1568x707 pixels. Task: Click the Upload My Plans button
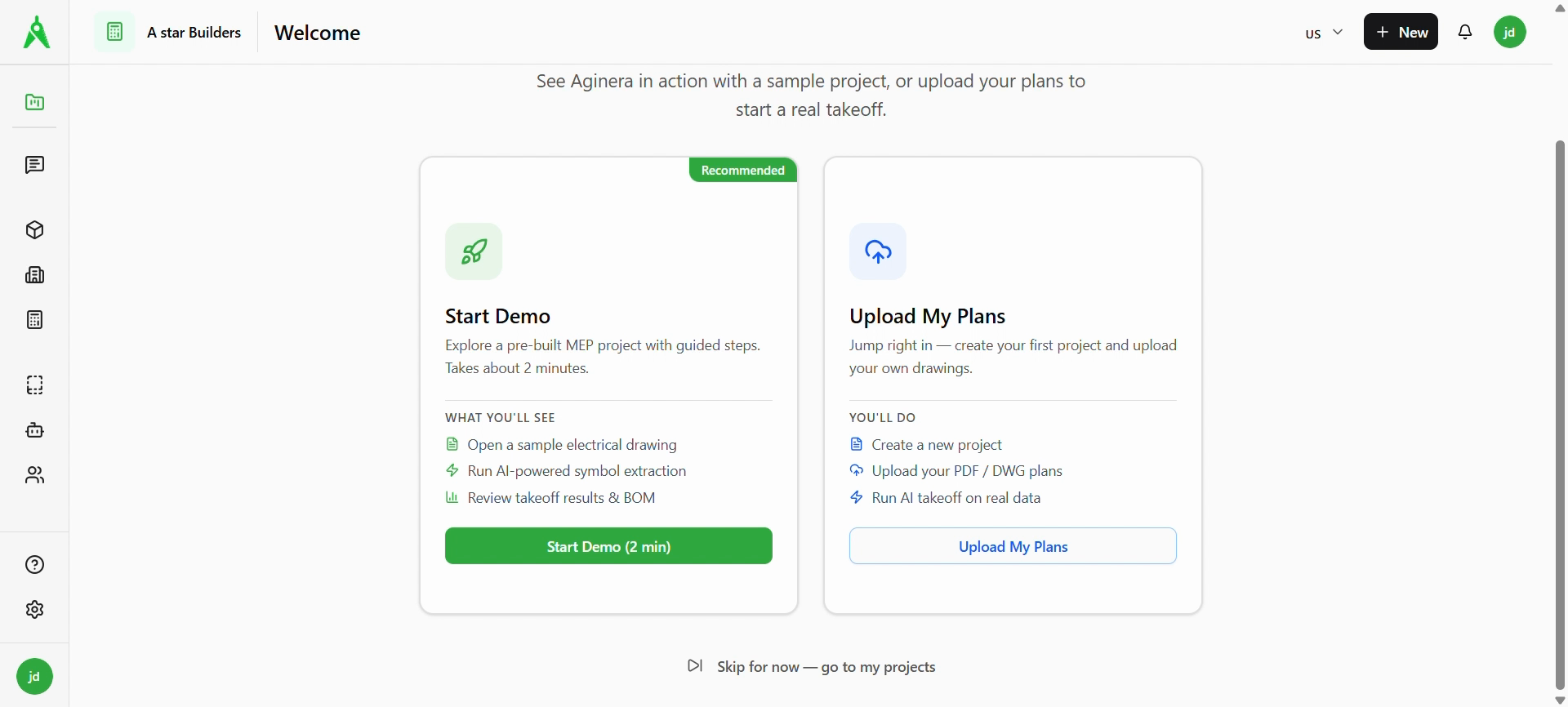coord(1013,546)
